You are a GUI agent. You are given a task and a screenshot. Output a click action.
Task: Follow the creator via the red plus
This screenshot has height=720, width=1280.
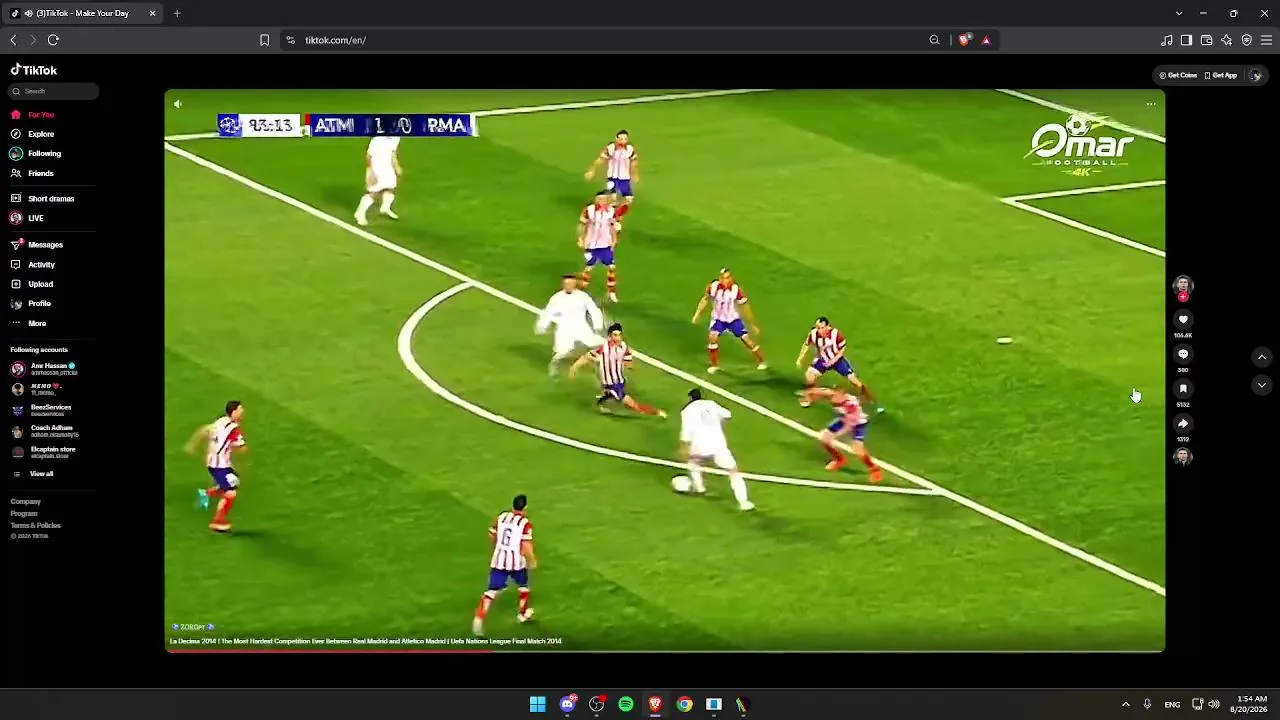pos(1183,297)
